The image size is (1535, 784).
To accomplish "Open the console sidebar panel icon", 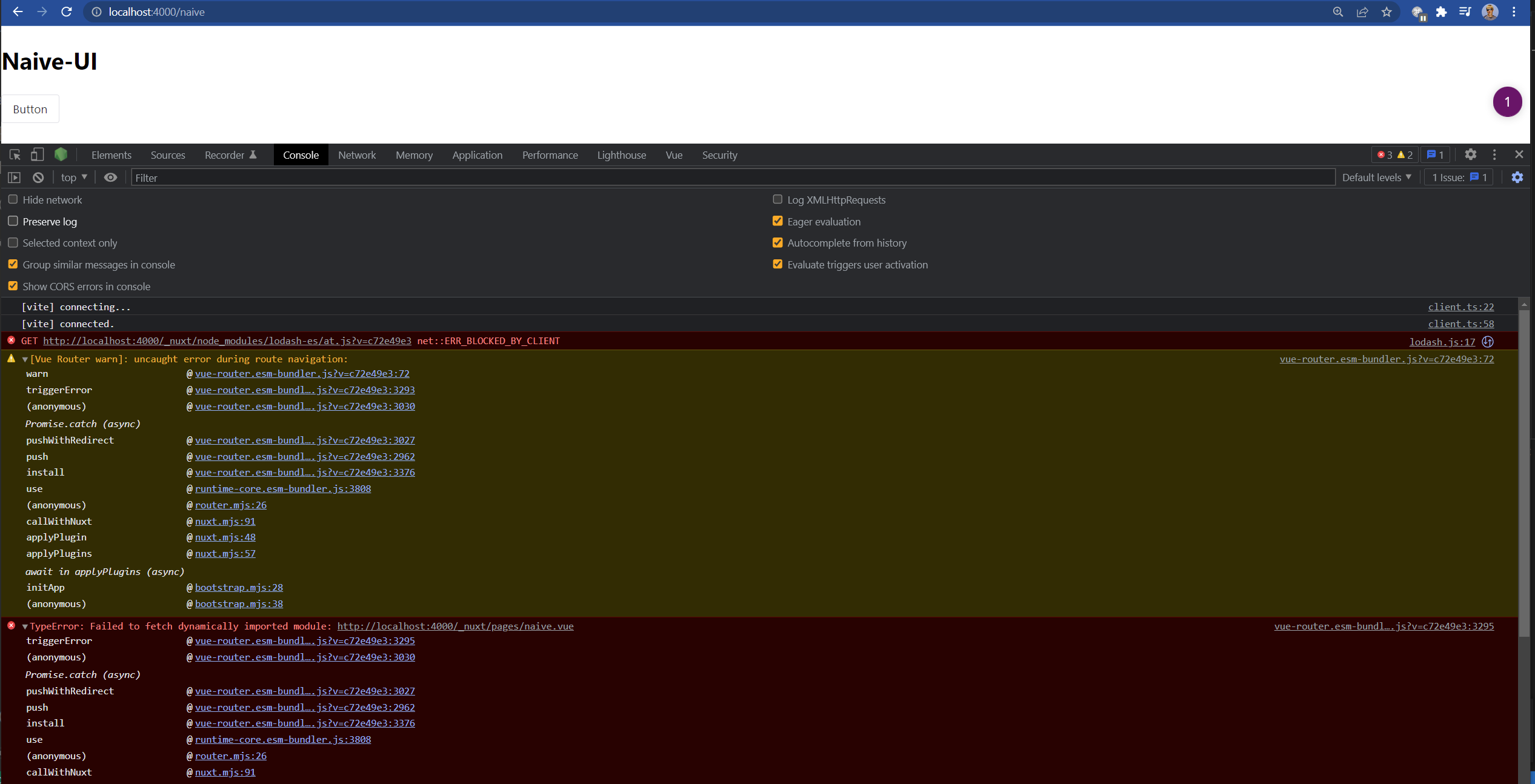I will [14, 177].
